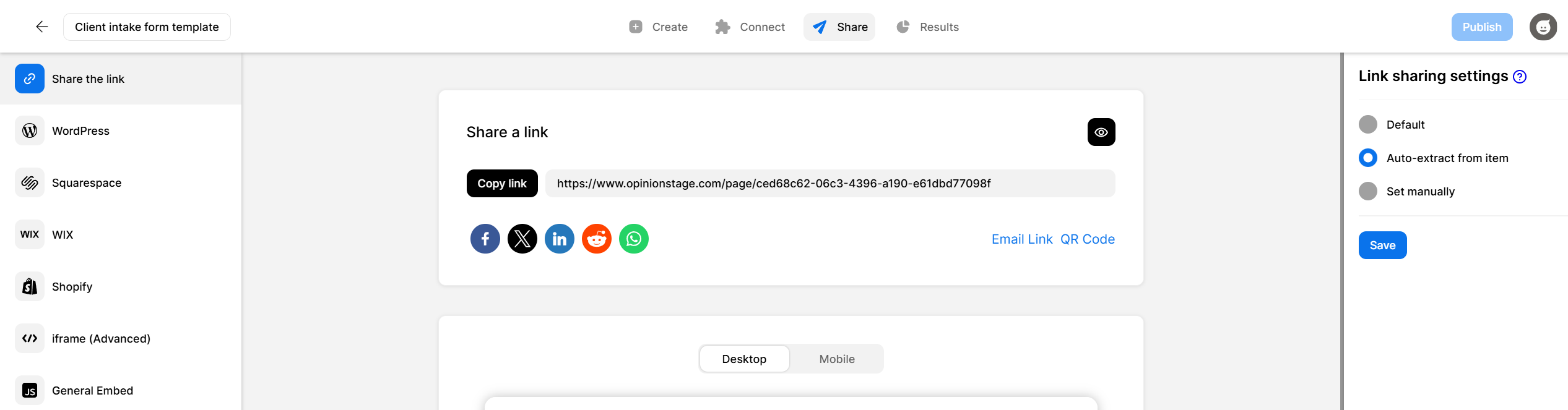Select the WIX integration option

(x=63, y=234)
